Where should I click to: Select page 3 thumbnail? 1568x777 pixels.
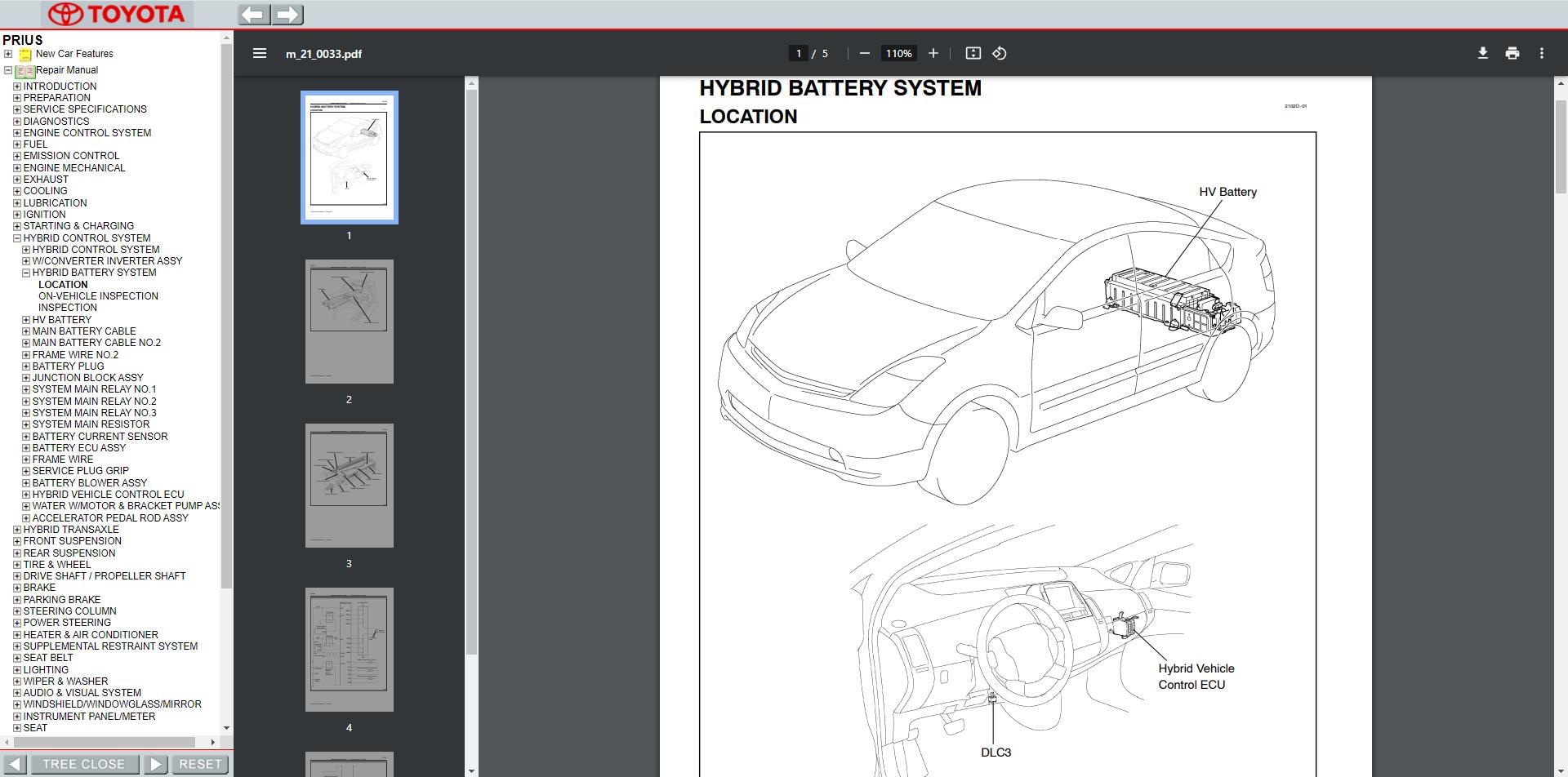pyautogui.click(x=350, y=486)
